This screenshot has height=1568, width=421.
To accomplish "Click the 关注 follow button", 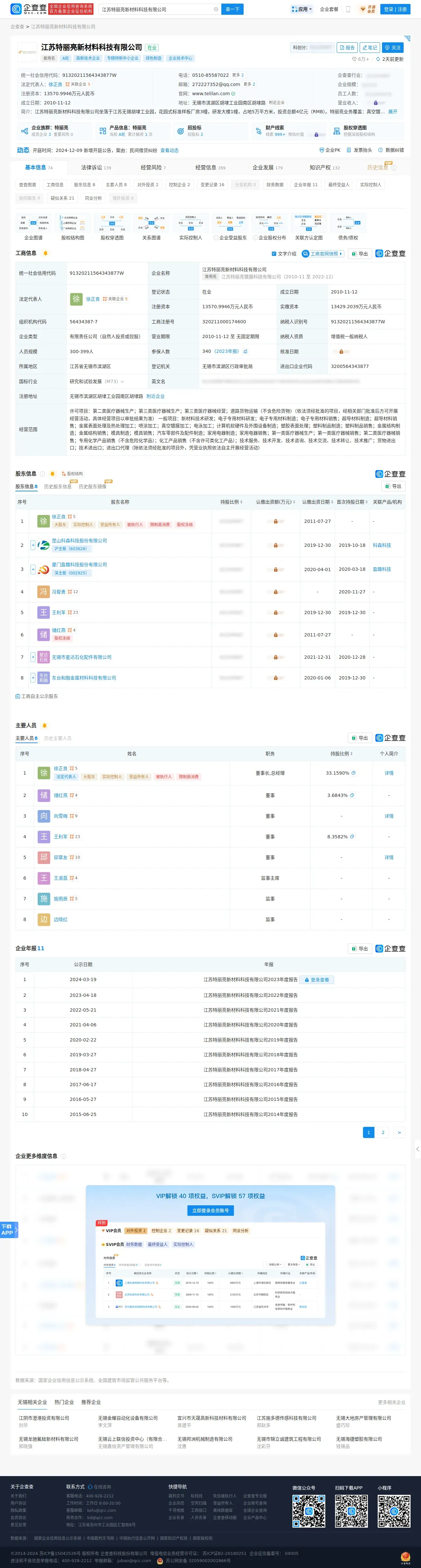I will click(392, 48).
